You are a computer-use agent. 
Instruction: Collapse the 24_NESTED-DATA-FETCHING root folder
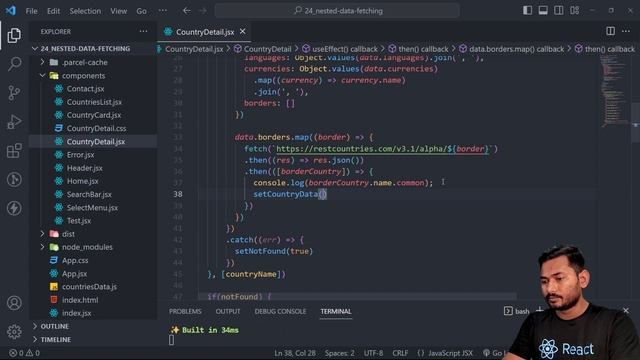tap(85, 49)
